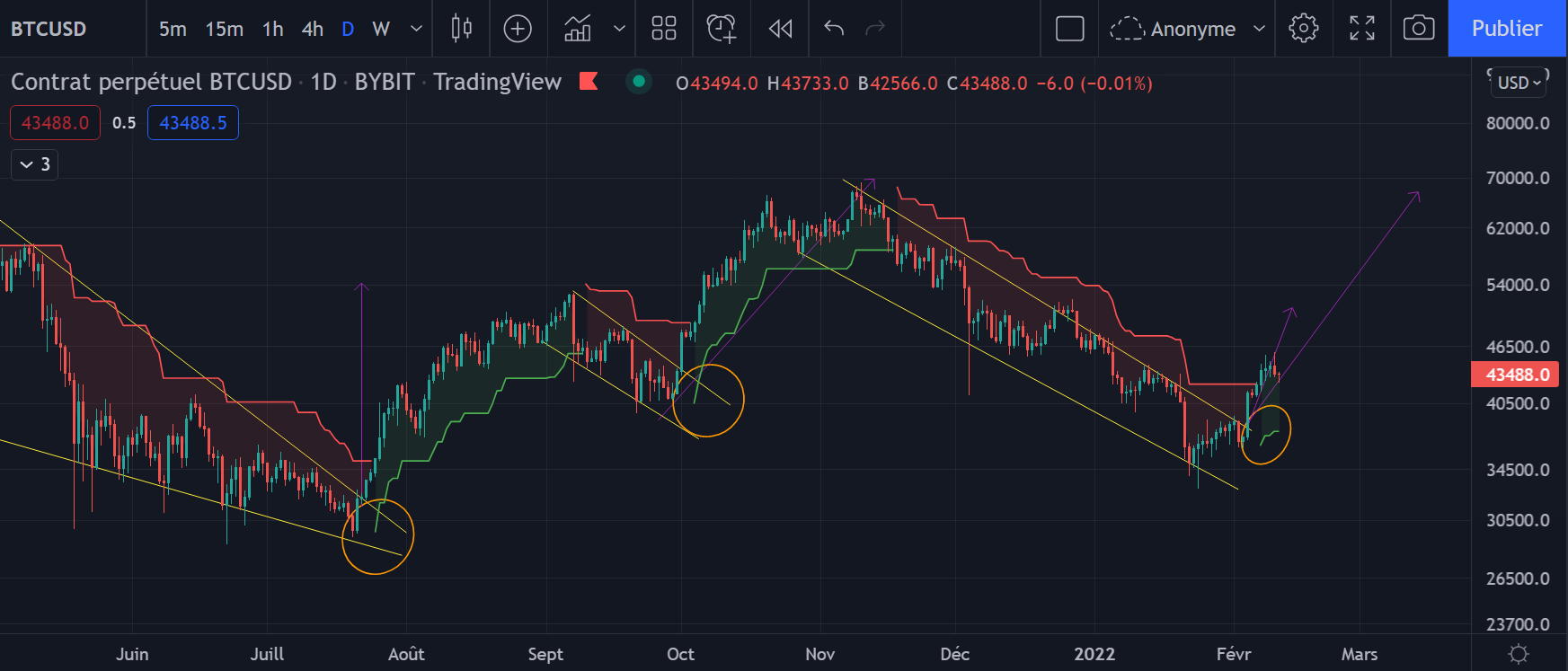Open the USD currency dropdown
This screenshot has width=1568, height=671.
(x=1519, y=83)
